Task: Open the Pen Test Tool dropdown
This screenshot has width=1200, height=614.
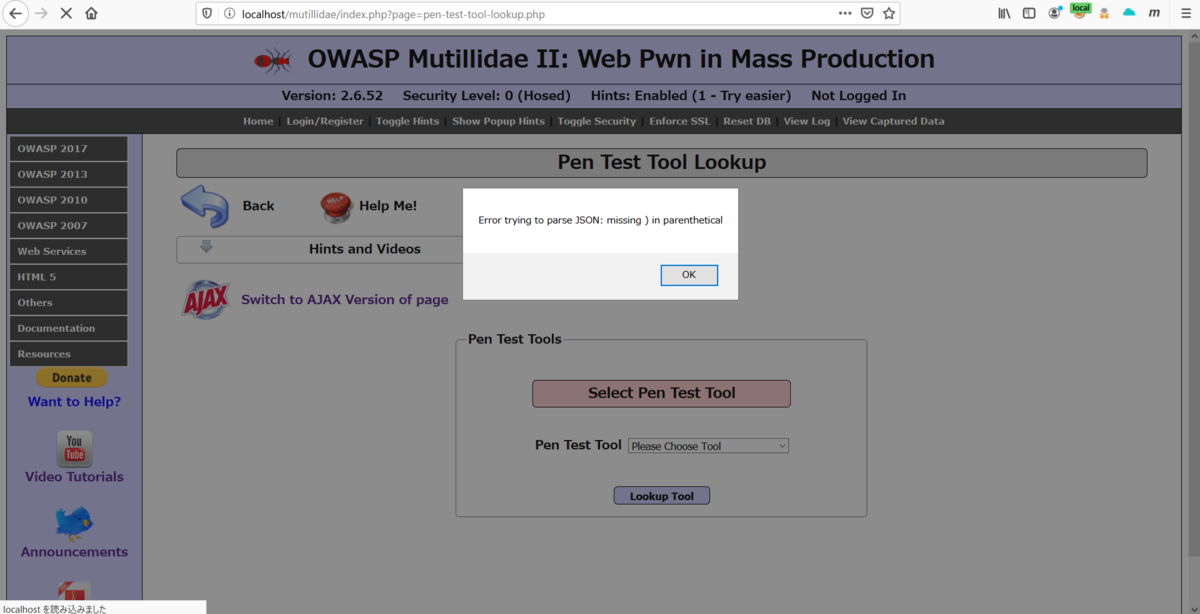Action: click(x=708, y=446)
